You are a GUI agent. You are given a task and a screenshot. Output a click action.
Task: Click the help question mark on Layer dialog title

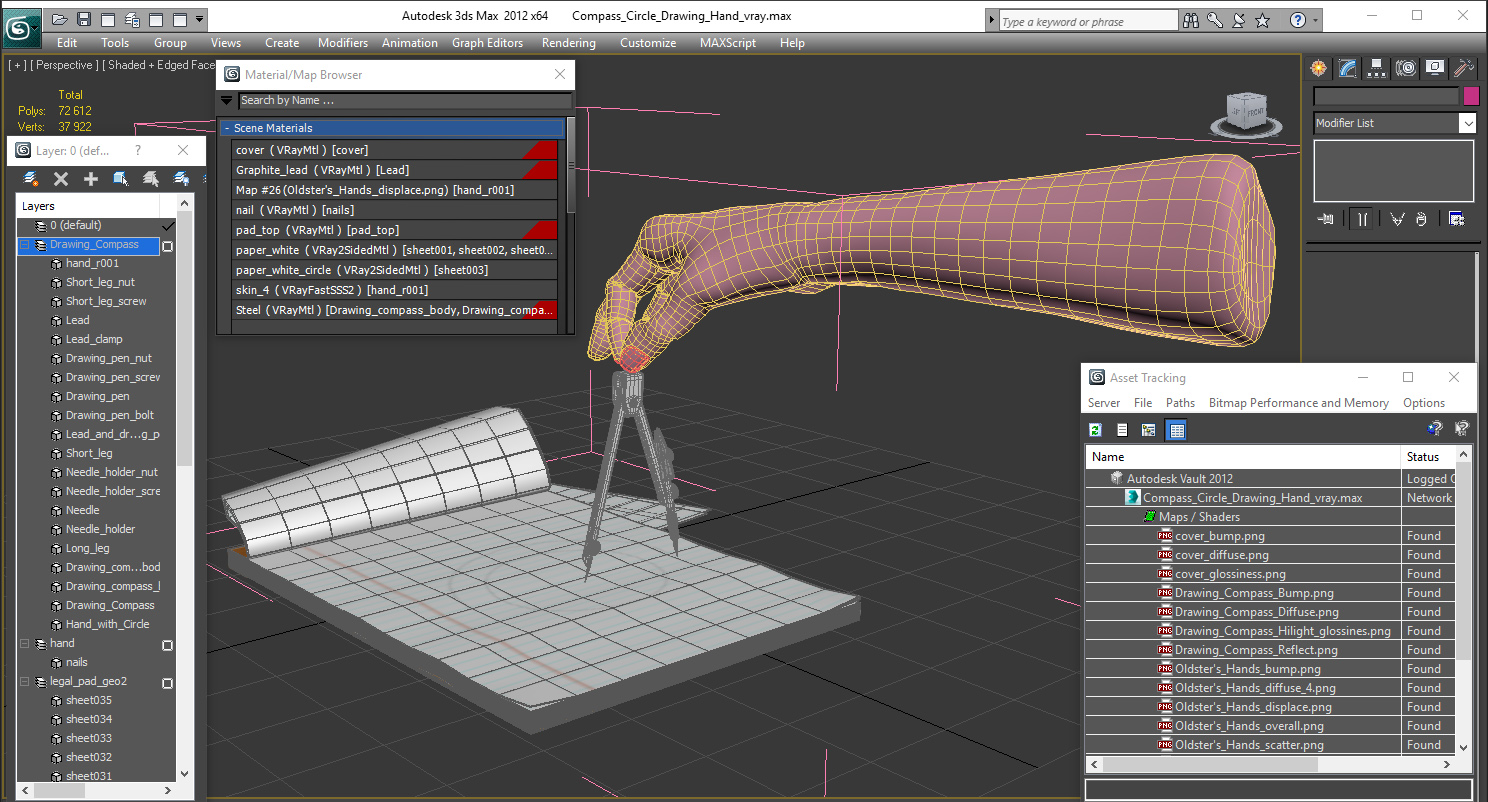(x=138, y=151)
